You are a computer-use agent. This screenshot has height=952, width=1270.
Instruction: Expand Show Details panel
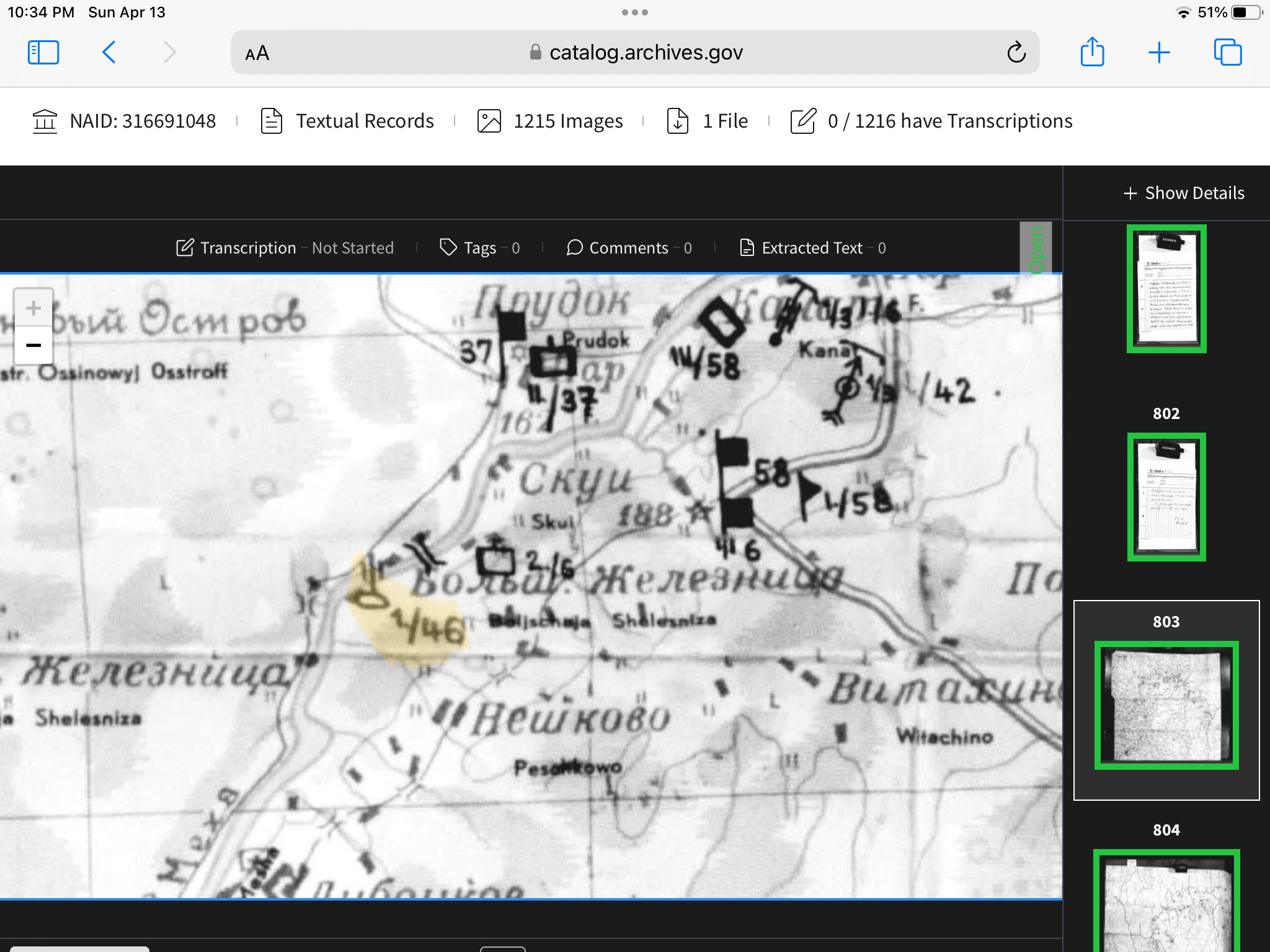[x=1183, y=193]
